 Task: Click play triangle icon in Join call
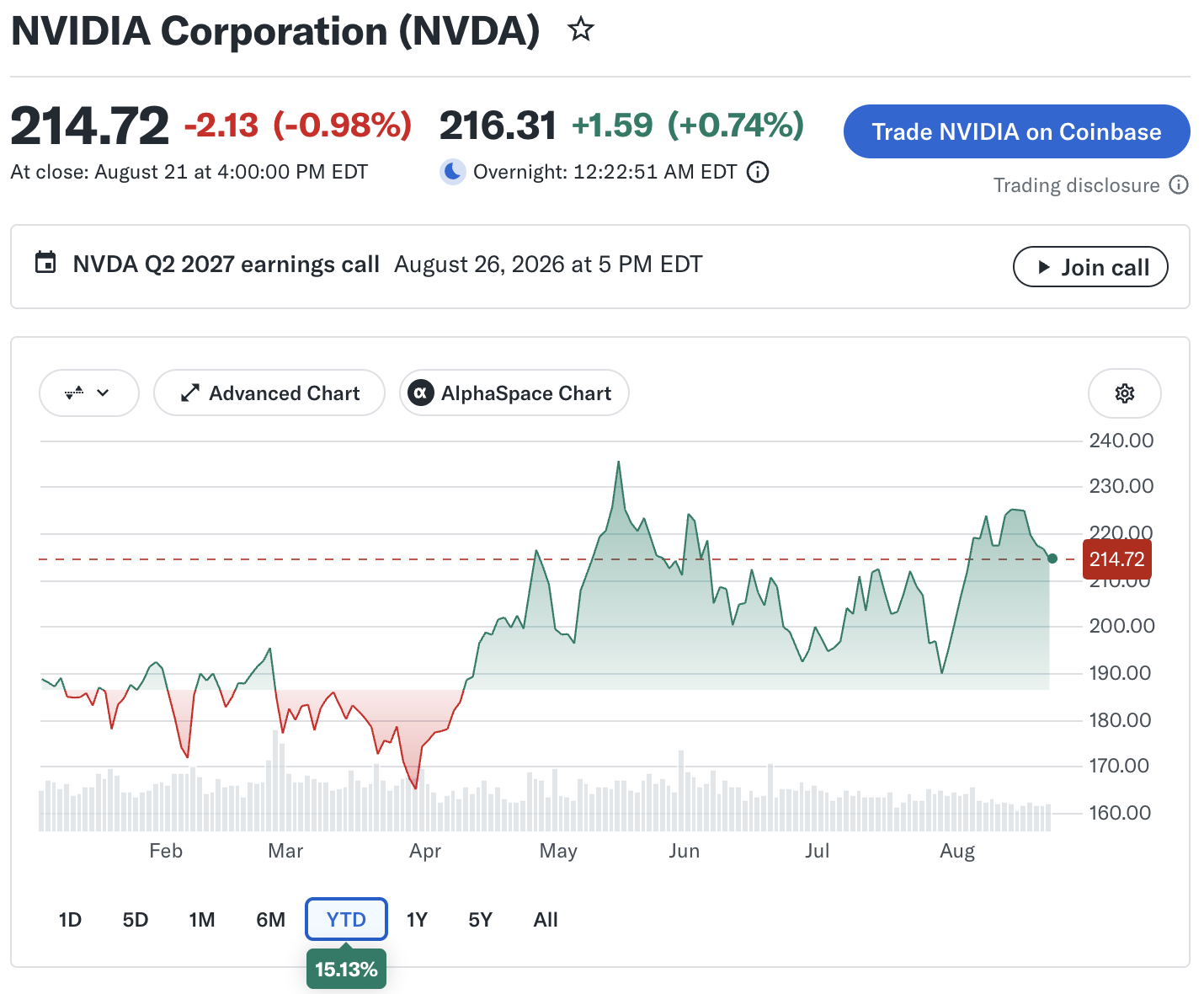[x=1044, y=267]
